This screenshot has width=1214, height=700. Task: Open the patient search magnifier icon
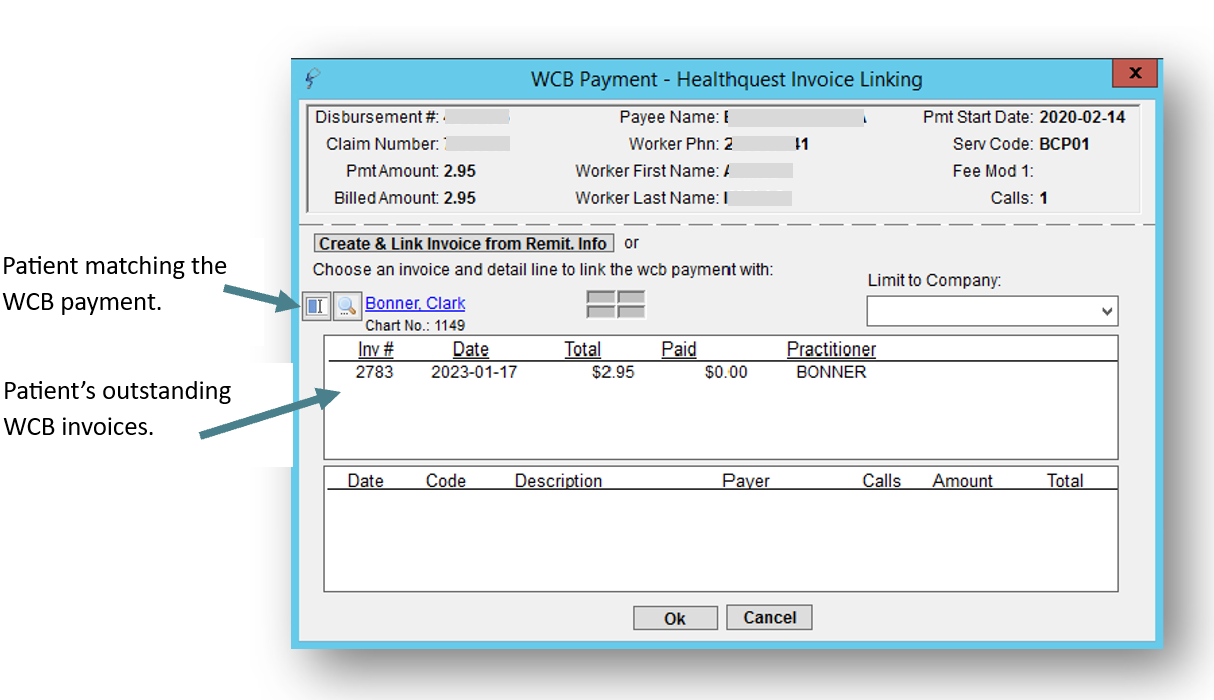pyautogui.click(x=346, y=306)
